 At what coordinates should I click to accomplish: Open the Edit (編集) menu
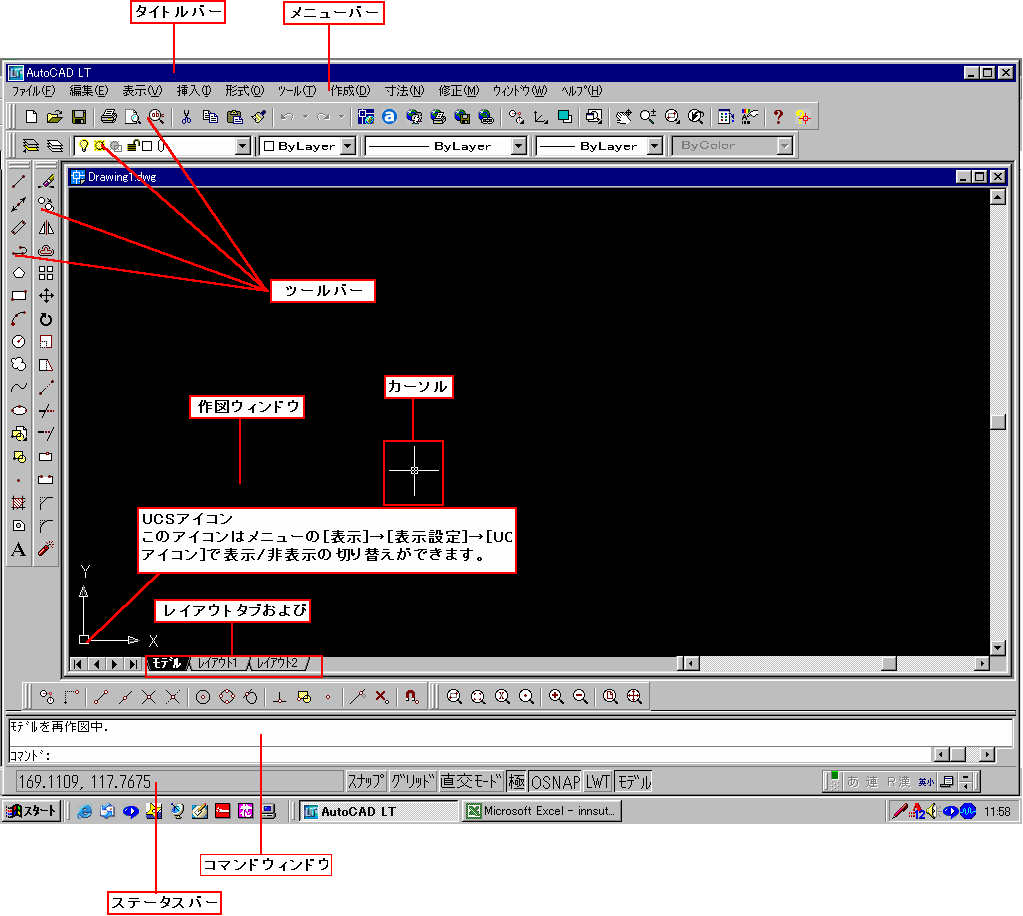click(89, 91)
